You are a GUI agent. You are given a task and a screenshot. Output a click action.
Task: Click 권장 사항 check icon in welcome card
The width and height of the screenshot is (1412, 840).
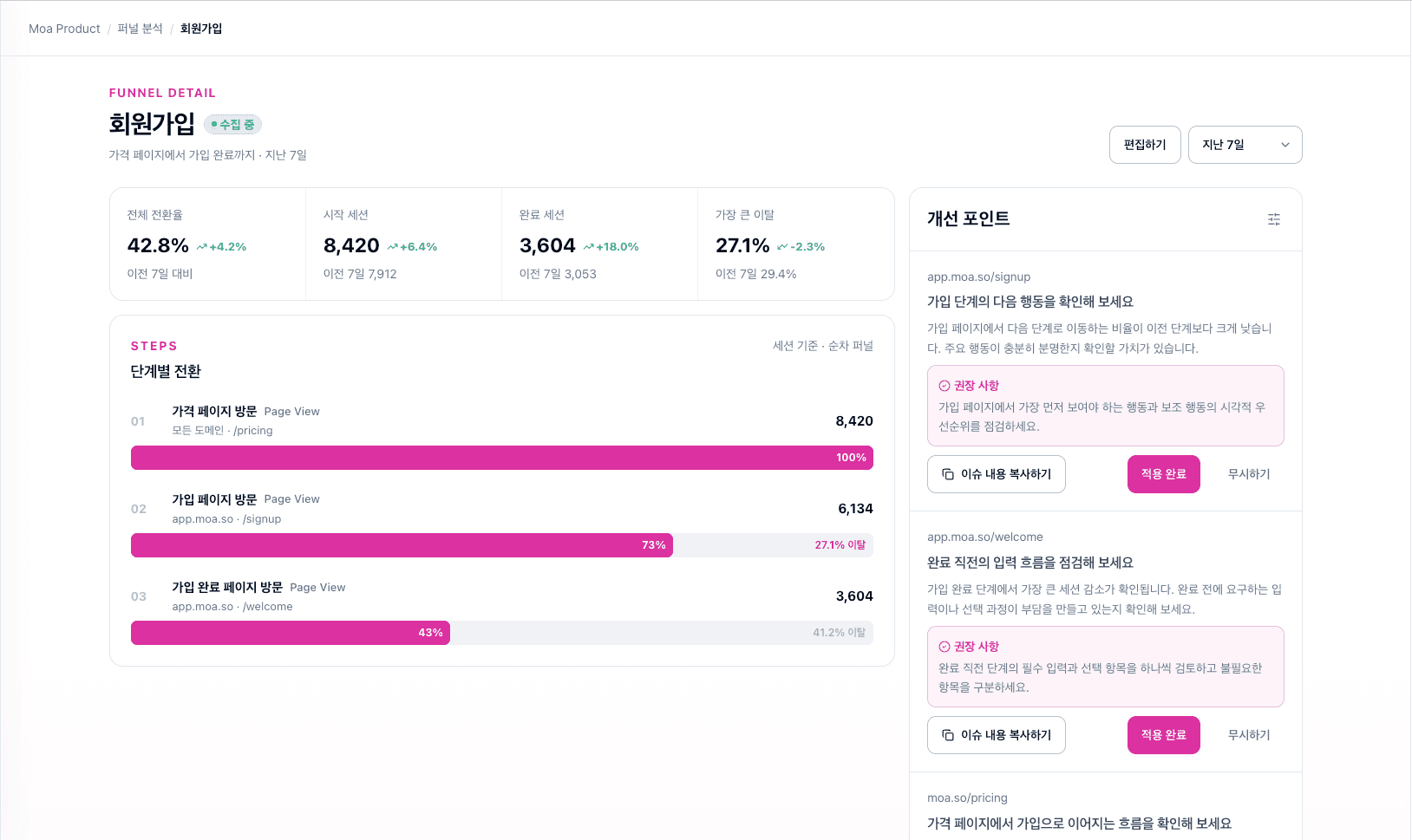(x=945, y=647)
